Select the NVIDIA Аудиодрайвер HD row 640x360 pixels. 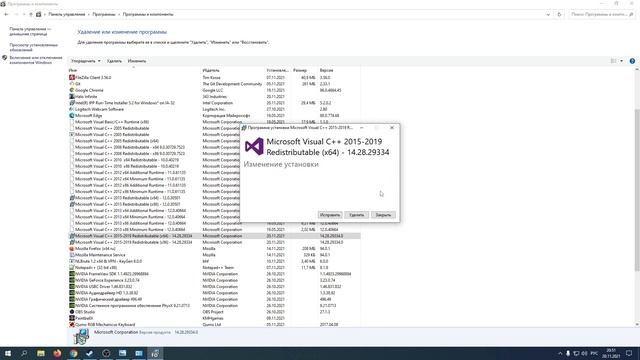click(214, 293)
